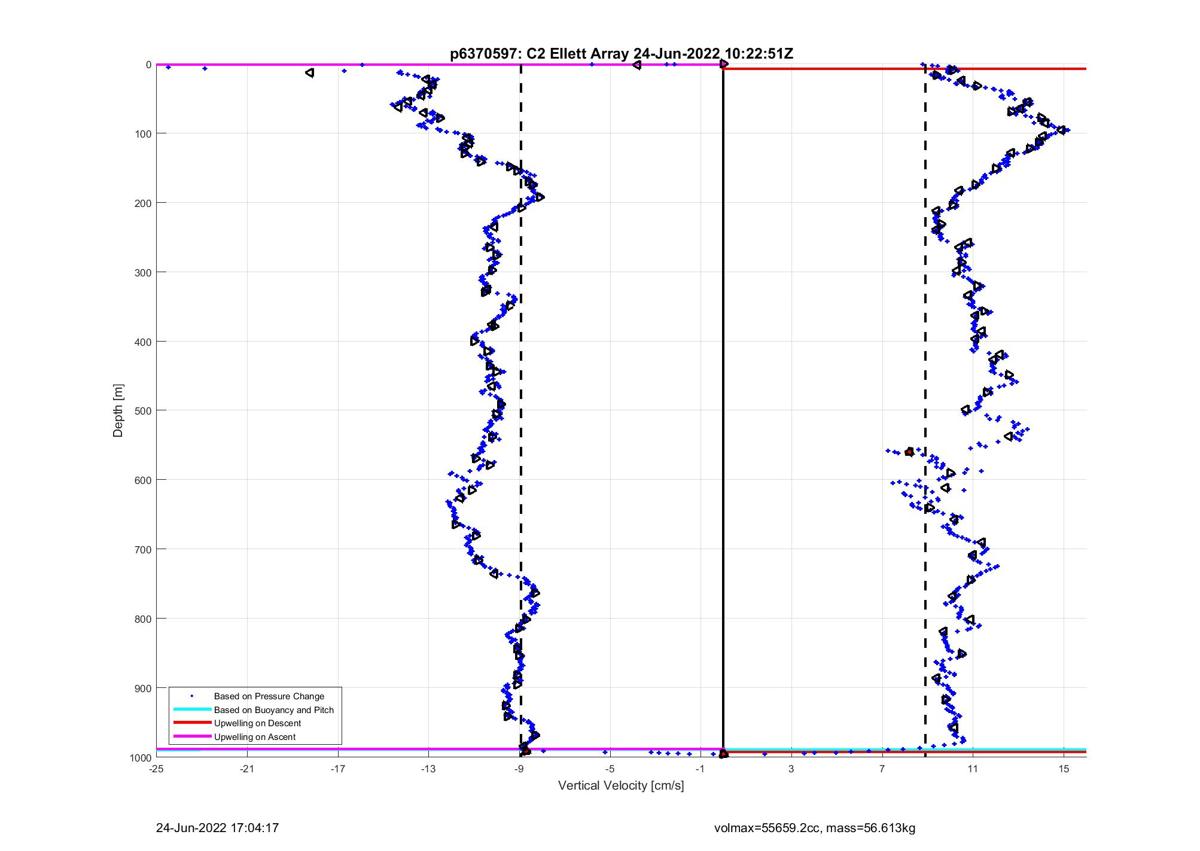The image size is (1200, 851).
Task: Select the 'Vertical Velocity [cm/s]' x-axis label
Action: point(621,786)
